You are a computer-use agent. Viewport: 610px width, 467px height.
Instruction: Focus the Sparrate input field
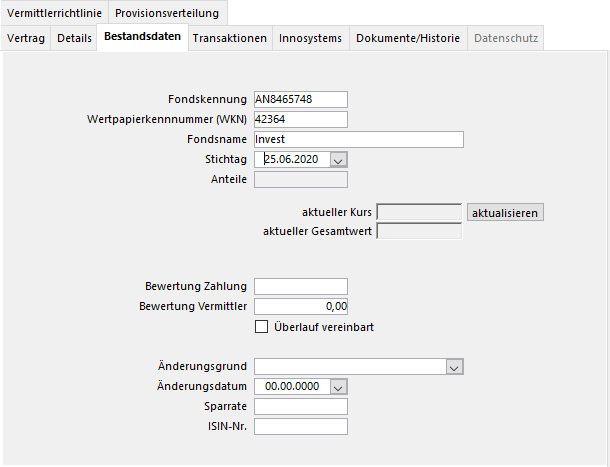tap(300, 407)
